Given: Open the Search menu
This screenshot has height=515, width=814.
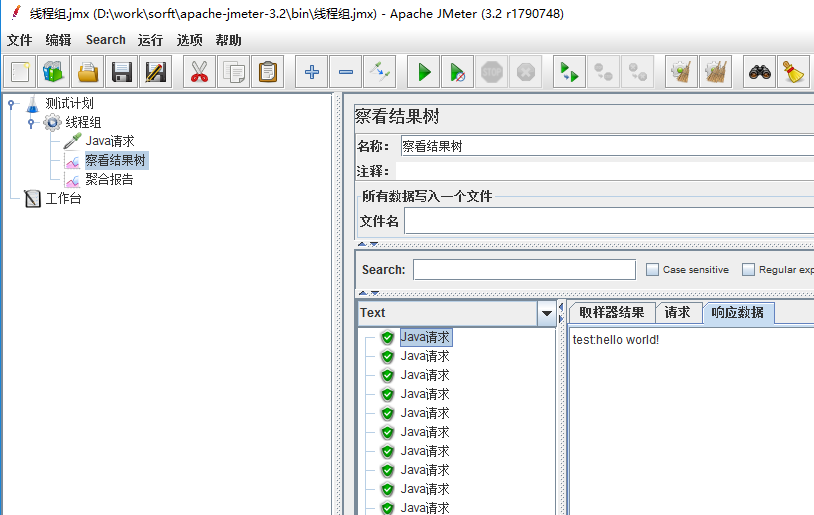Looking at the screenshot, I should point(105,40).
